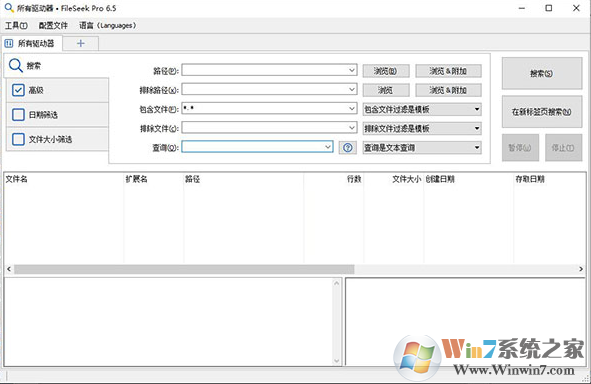Image resolution: width=591 pixels, height=384 pixels.
Task: Expand the 包含文件 combo box dropdown
Action: coord(351,109)
